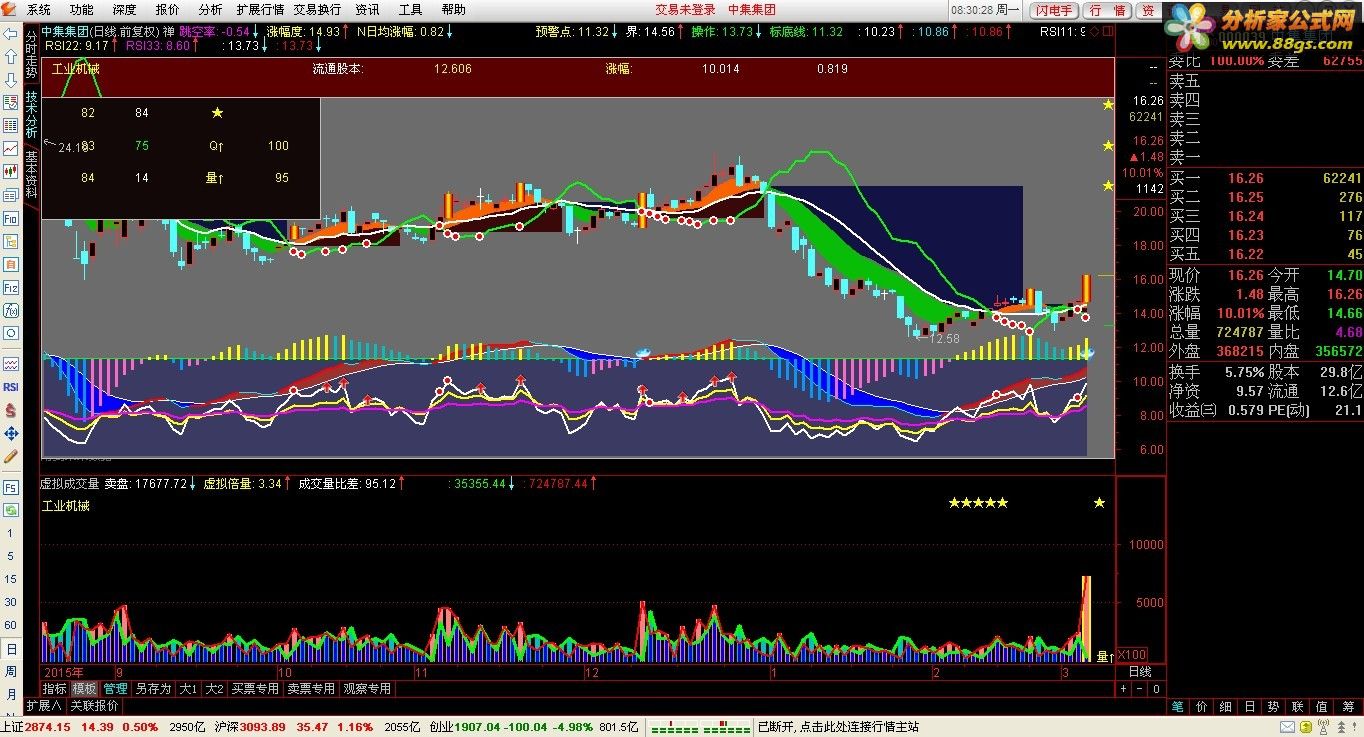This screenshot has height=737, width=1364.
Task: Click the 0 reset button near 日线
Action: (1156, 688)
